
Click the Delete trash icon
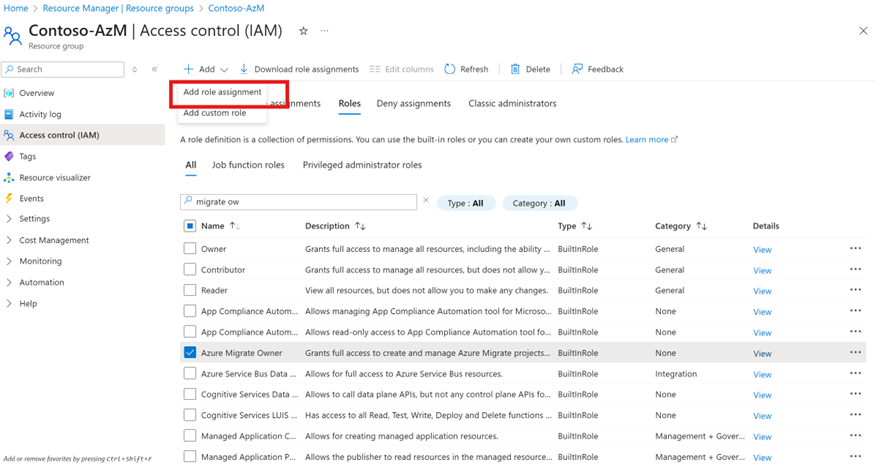[515, 69]
